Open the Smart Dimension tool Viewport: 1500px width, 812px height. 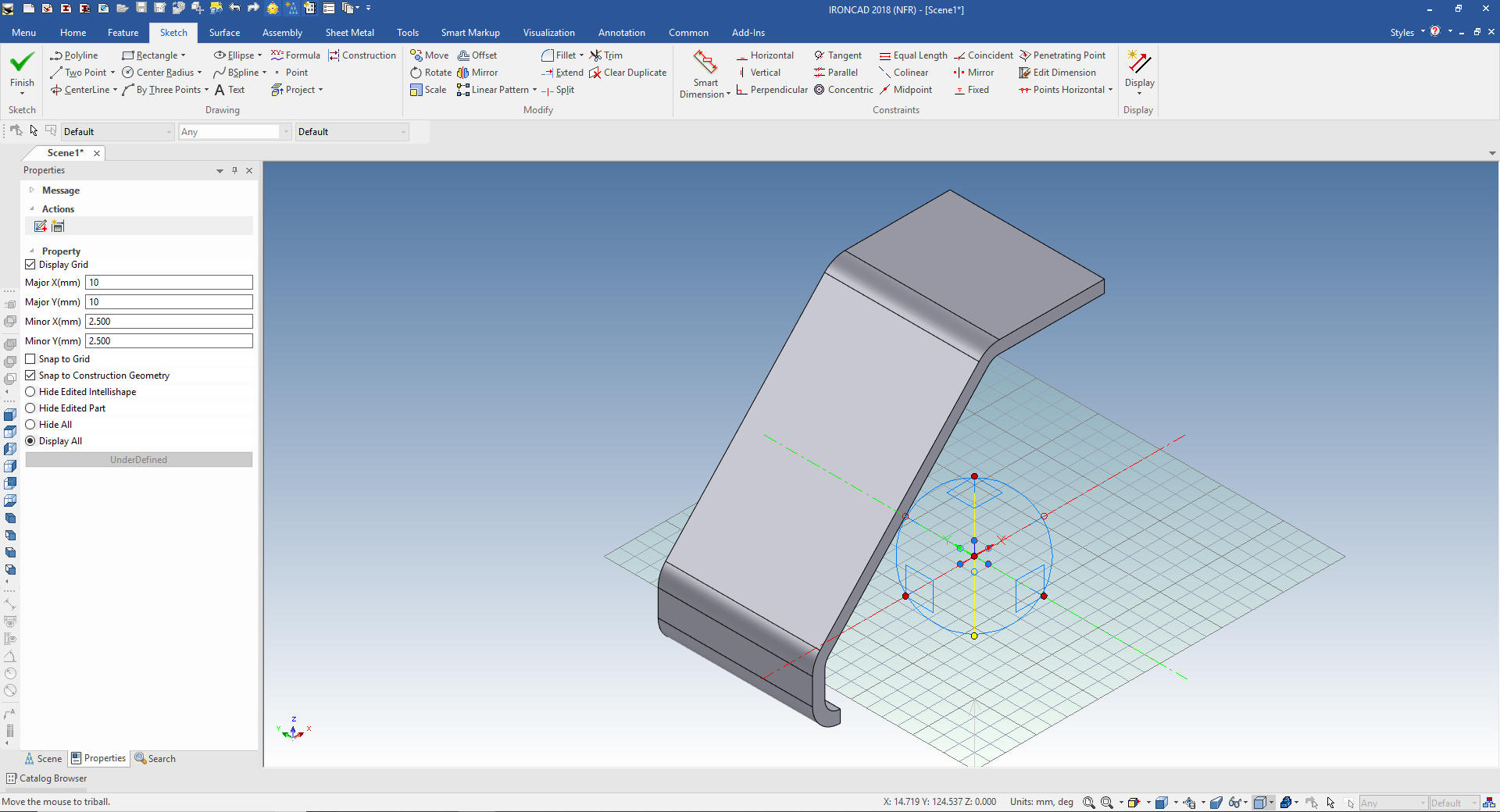coord(705,75)
